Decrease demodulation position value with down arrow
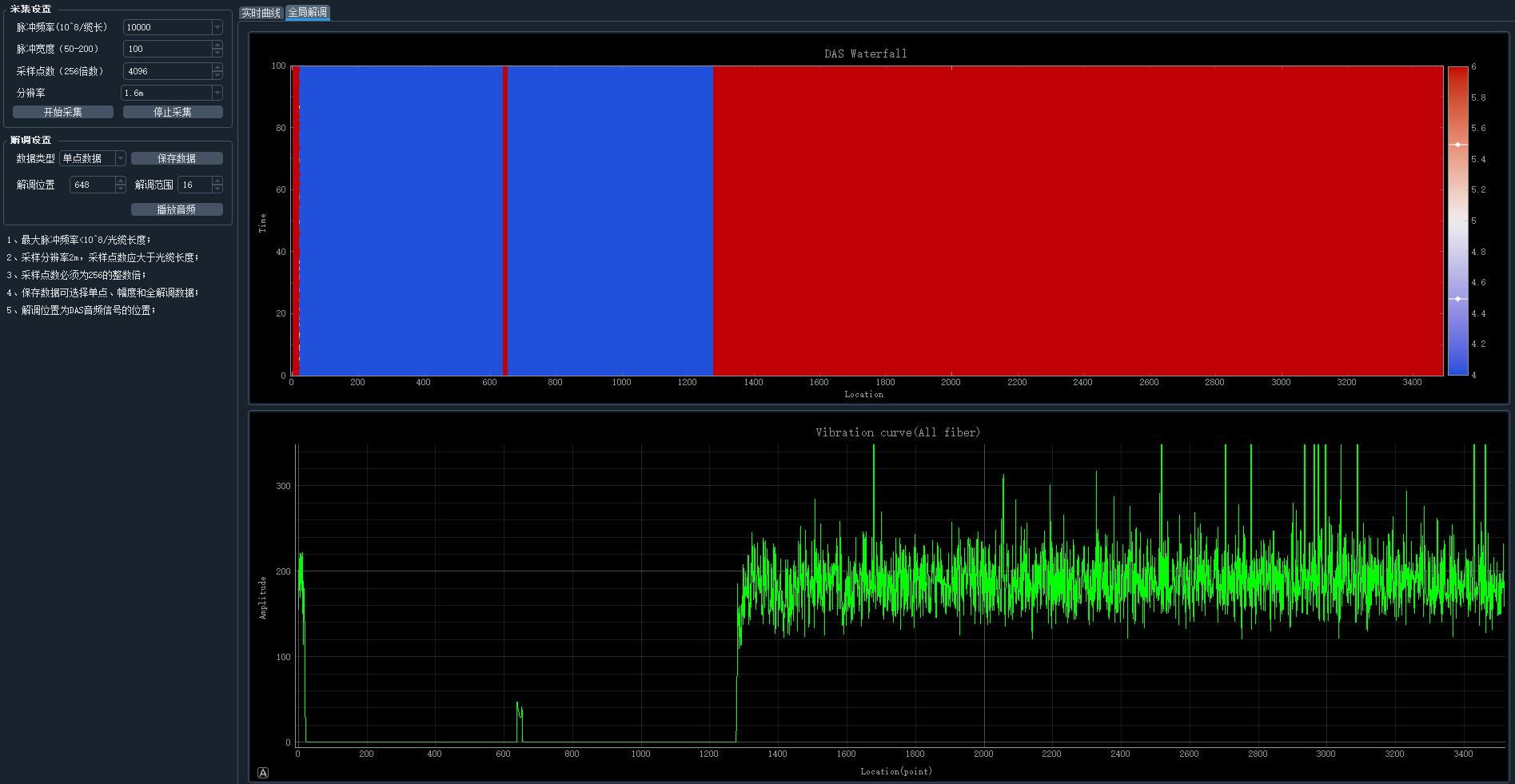The height and width of the screenshot is (784, 1515). click(121, 189)
